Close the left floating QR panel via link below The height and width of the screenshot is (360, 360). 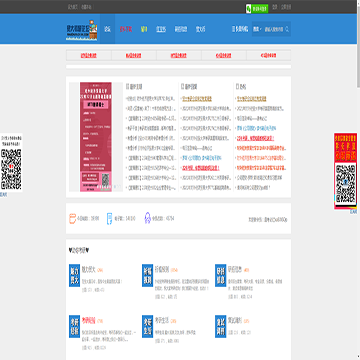point(3,195)
